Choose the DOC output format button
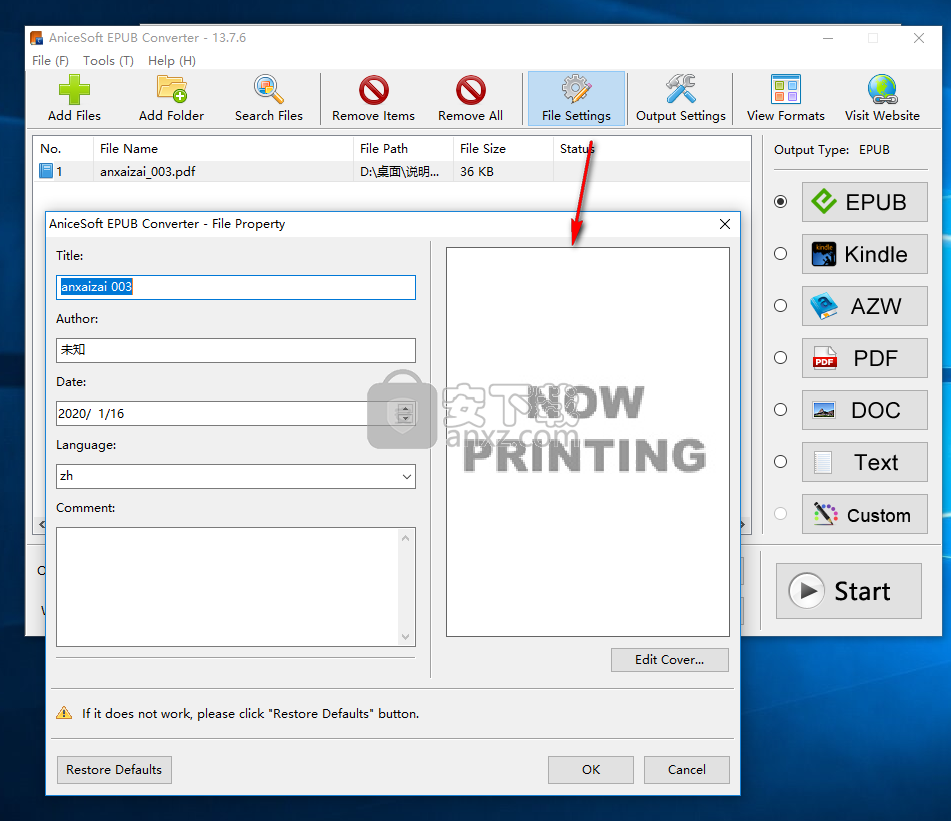951x821 pixels. (x=864, y=410)
